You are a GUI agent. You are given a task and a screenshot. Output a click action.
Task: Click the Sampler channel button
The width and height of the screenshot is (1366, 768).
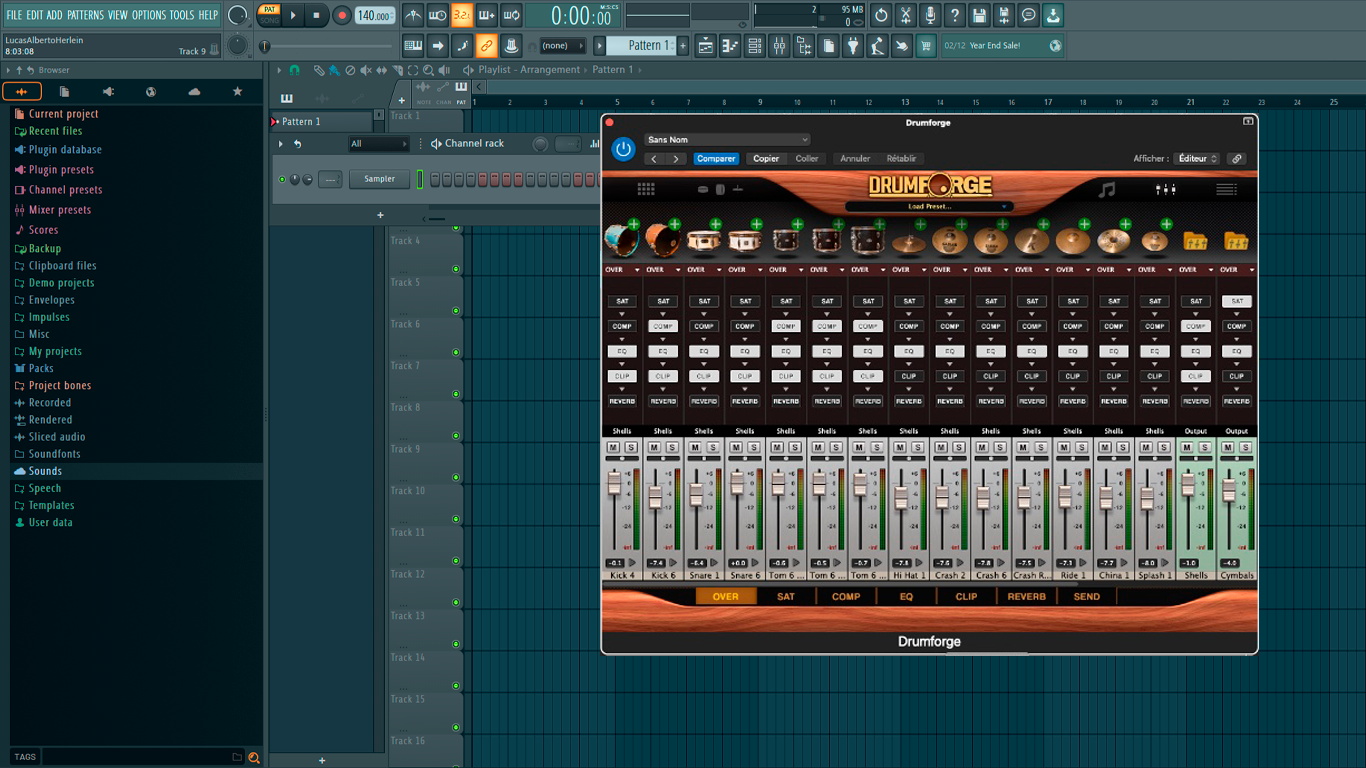pos(379,180)
